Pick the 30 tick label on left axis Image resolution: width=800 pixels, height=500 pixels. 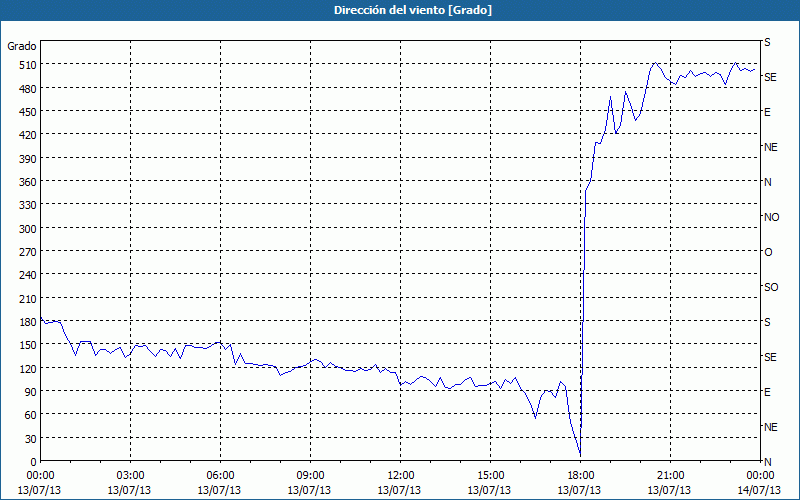click(x=31, y=439)
